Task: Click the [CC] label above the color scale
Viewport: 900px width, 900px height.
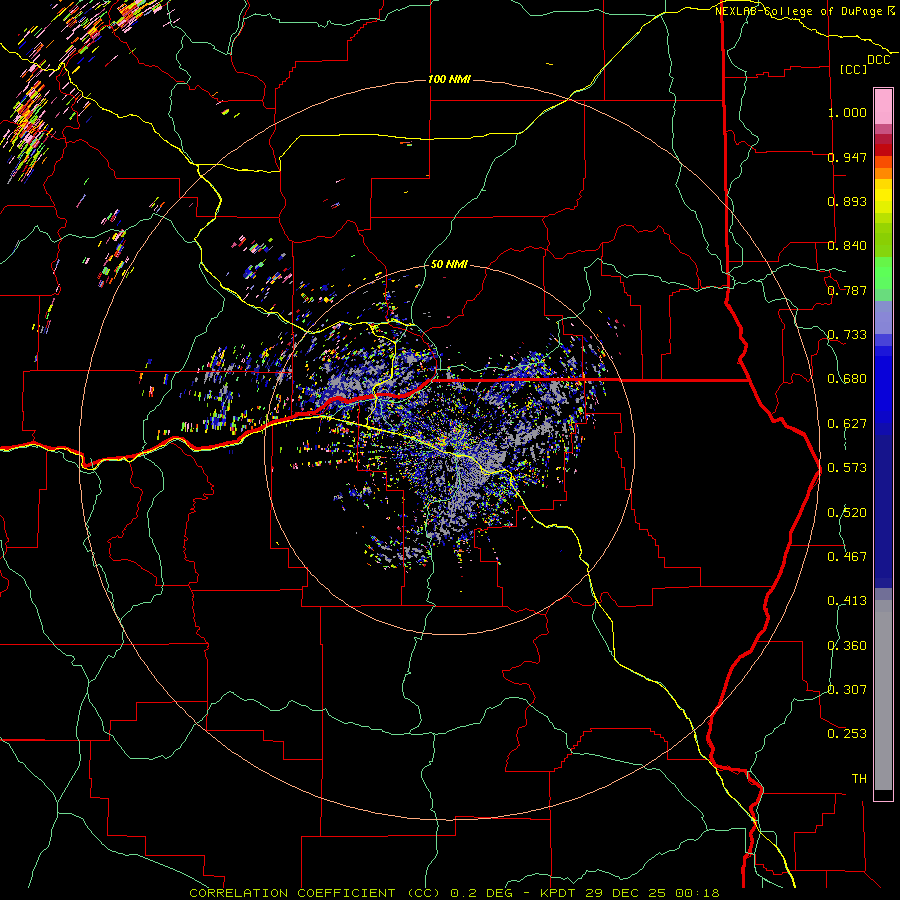Action: coord(854,69)
